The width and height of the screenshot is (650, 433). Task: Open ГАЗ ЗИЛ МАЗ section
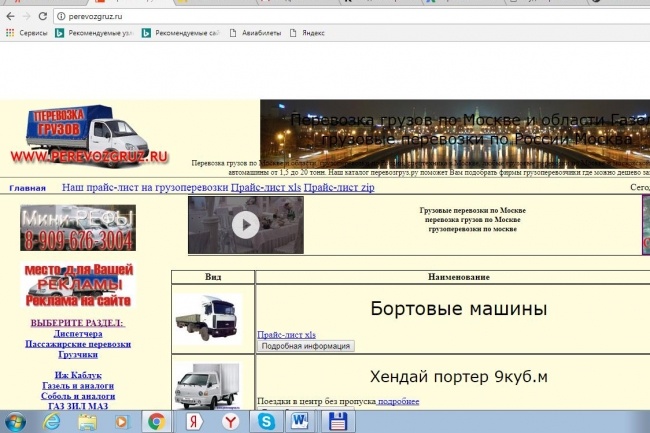pos(78,406)
